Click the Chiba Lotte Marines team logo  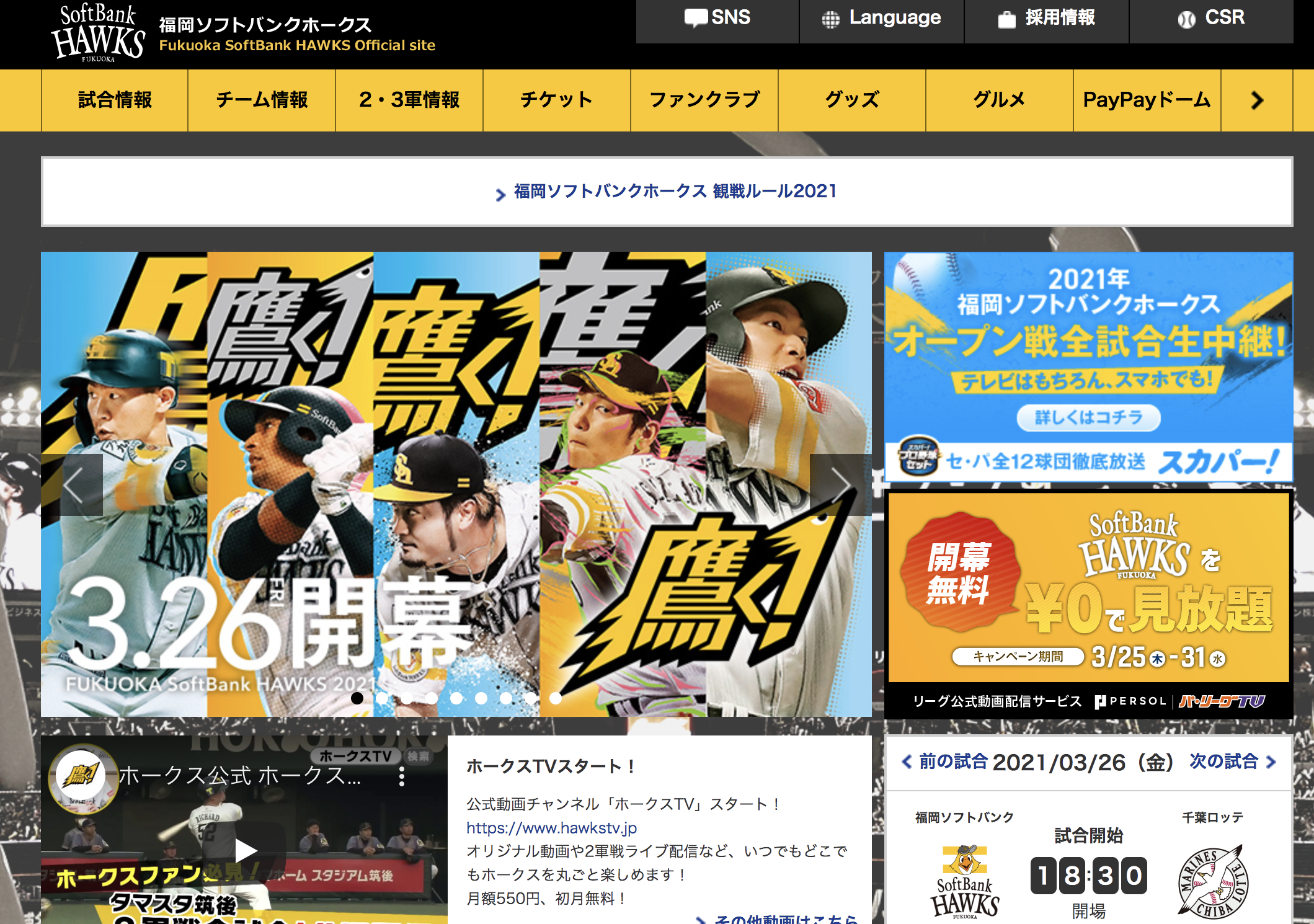[x=1212, y=882]
